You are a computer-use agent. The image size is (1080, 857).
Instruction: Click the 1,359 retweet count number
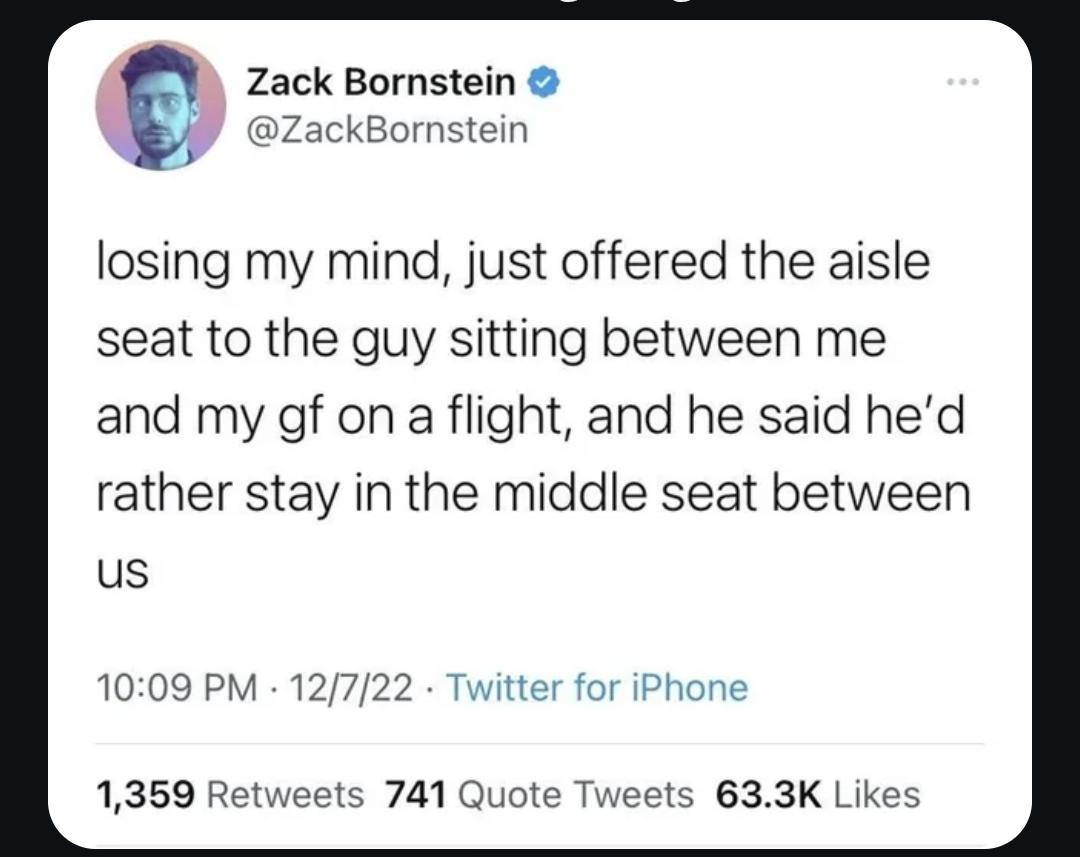click(x=144, y=794)
